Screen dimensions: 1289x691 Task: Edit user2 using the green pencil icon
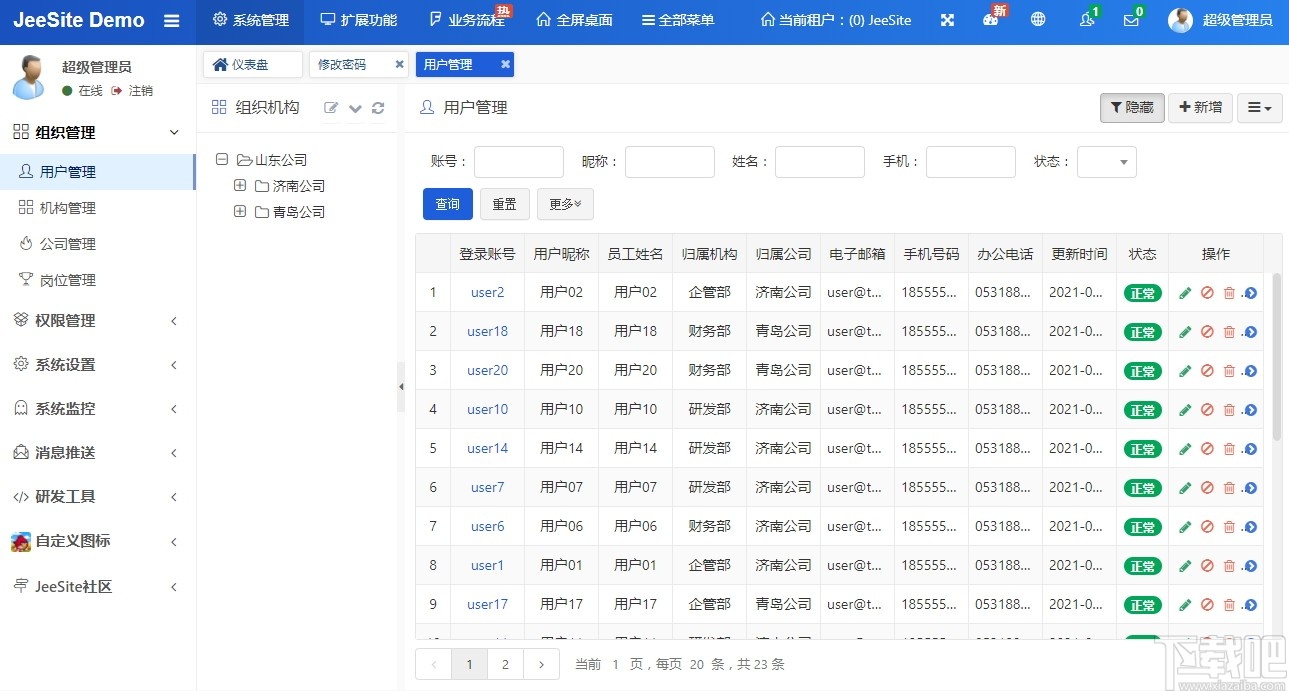pyautogui.click(x=1186, y=292)
